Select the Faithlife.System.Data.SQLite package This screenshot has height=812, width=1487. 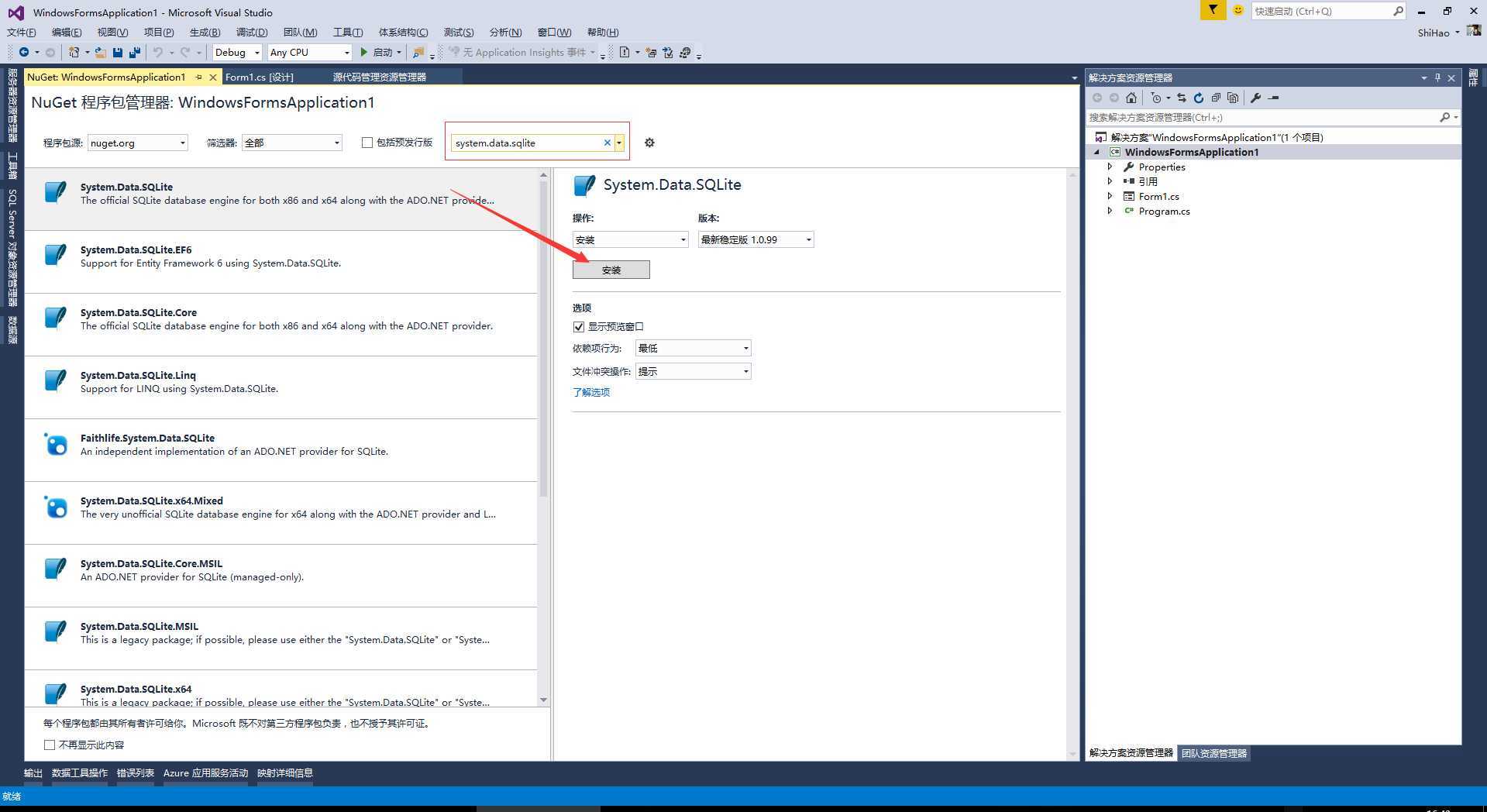(281, 450)
